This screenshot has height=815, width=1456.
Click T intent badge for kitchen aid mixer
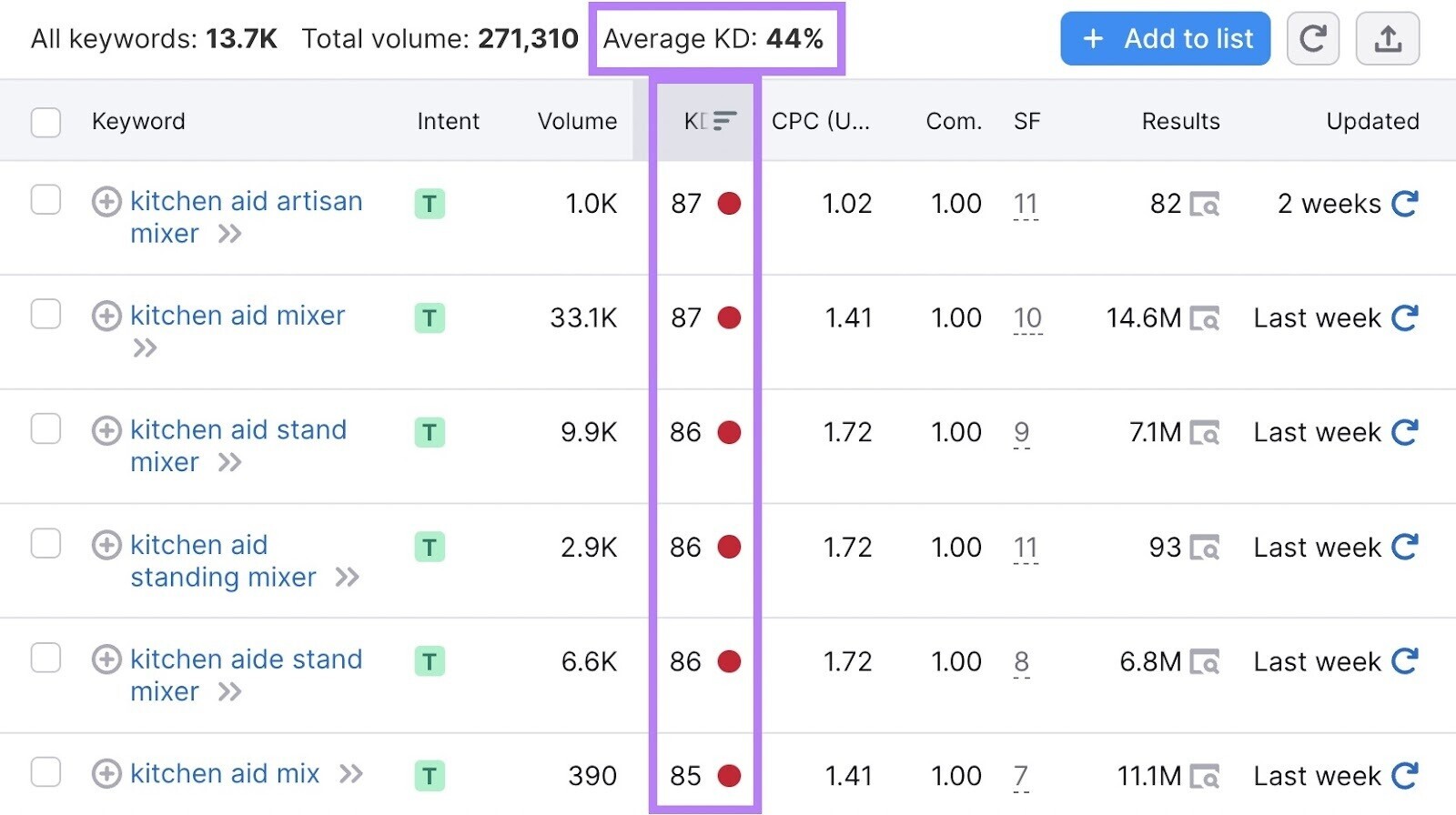click(430, 318)
